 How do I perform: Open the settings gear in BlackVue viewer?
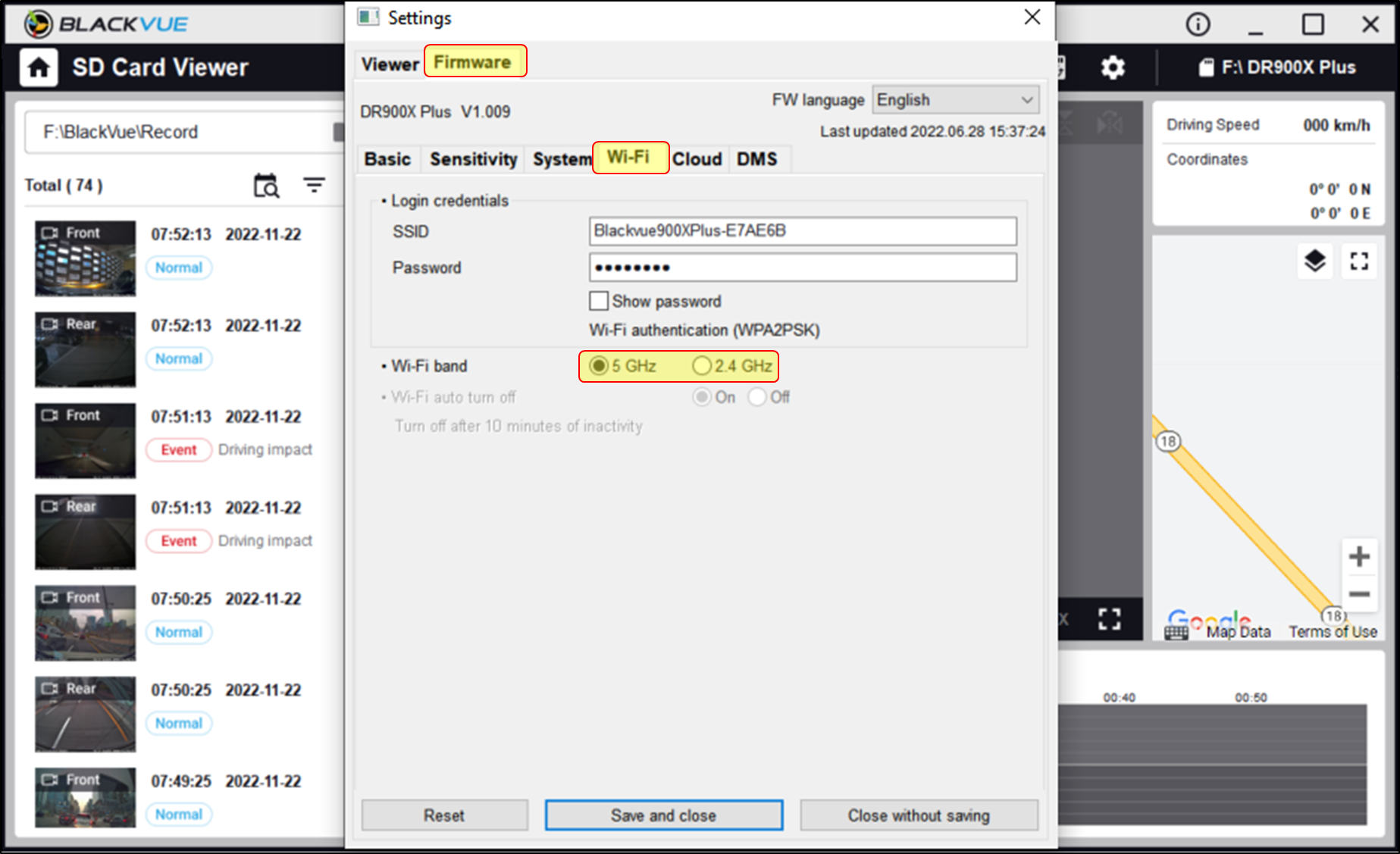[1113, 67]
